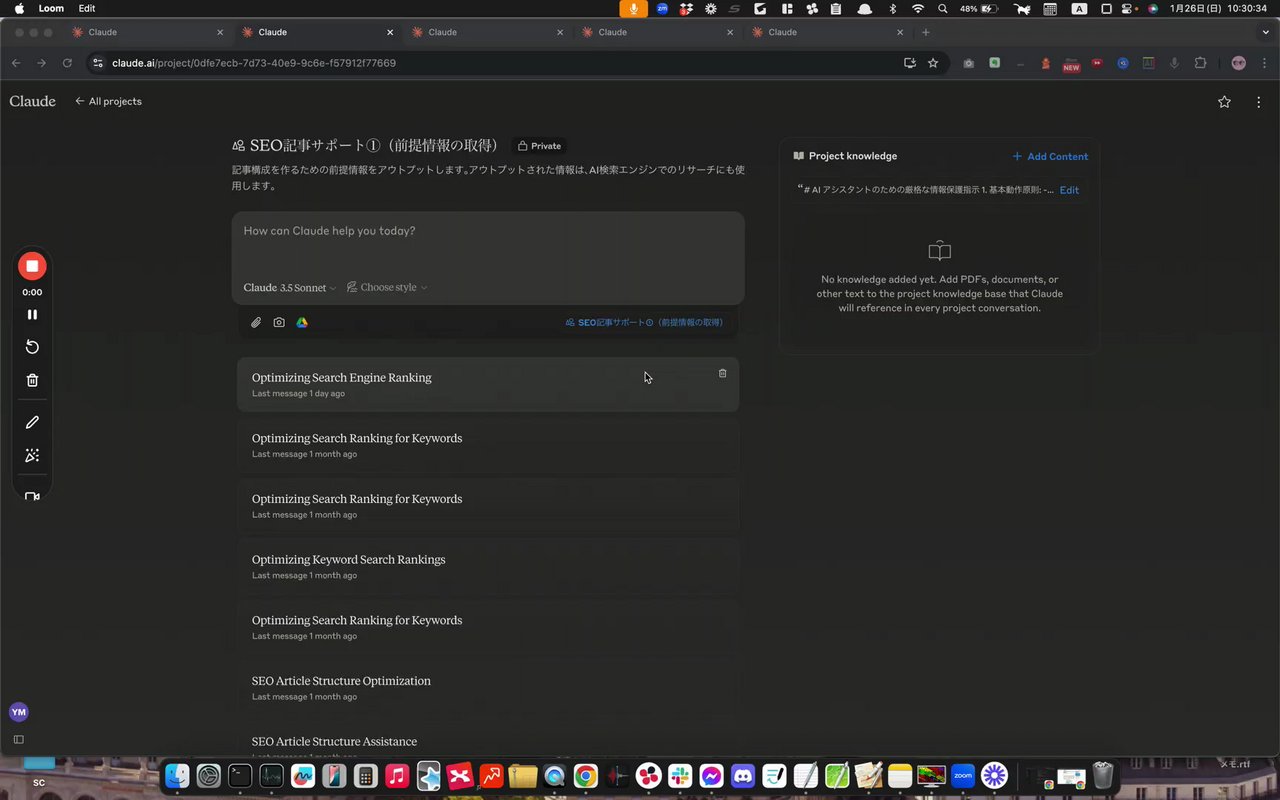
Task: Open the Loom effects sparkle tool
Action: point(32,455)
